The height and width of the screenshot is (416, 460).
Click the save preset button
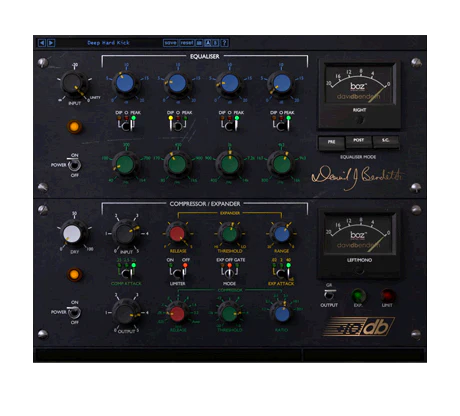click(x=170, y=43)
